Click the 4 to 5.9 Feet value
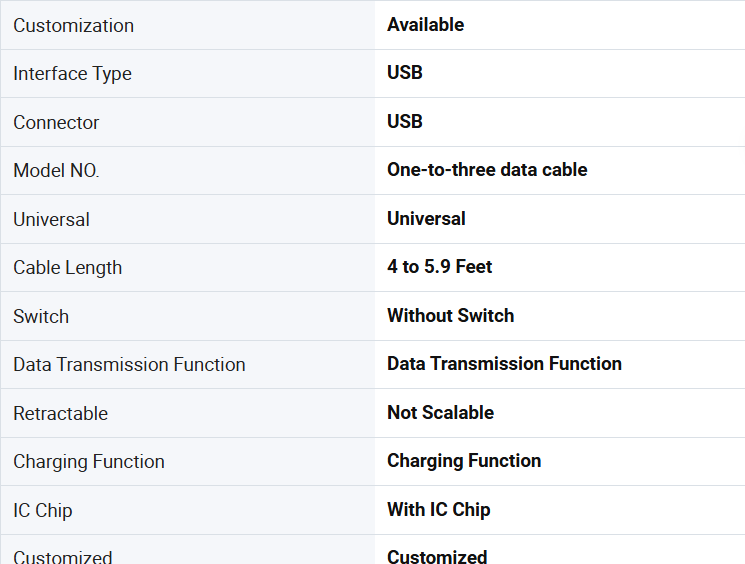745x564 pixels. coord(439,267)
